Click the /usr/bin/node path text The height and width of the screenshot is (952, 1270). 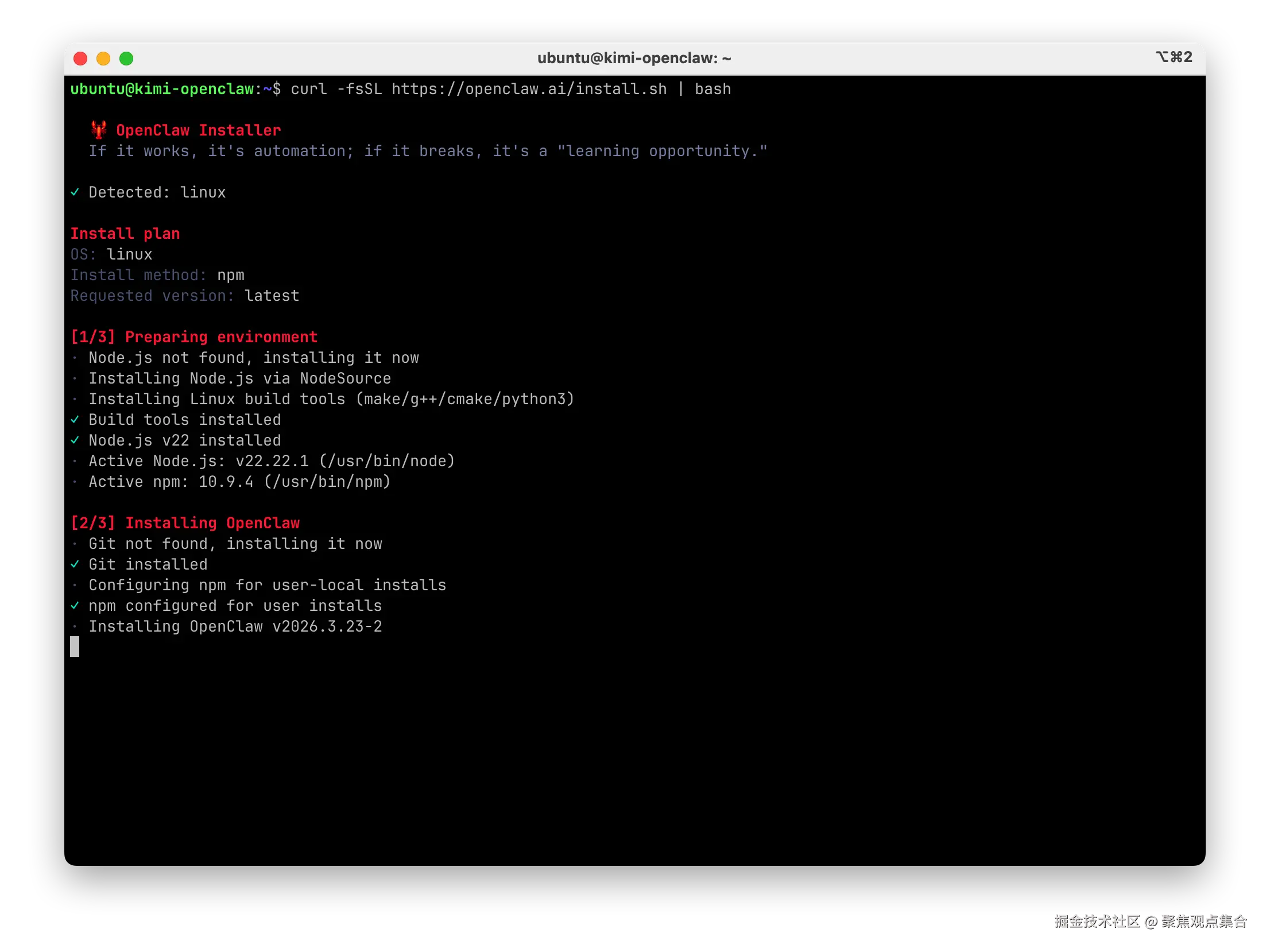tap(388, 461)
